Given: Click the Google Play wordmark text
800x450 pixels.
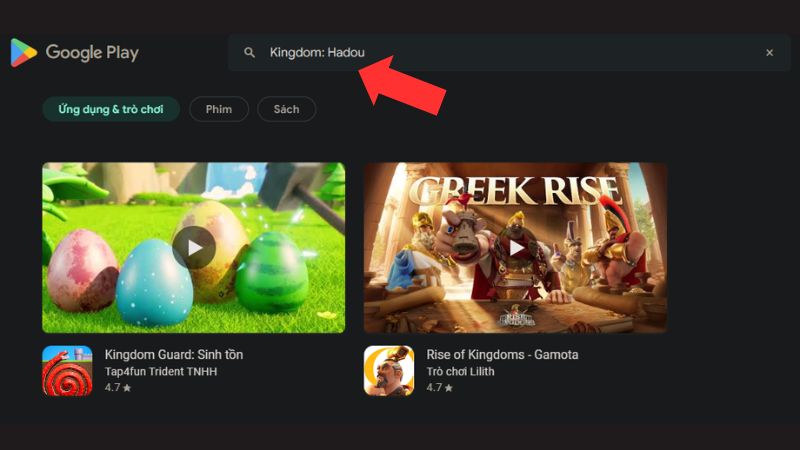Looking at the screenshot, I should tap(92, 53).
